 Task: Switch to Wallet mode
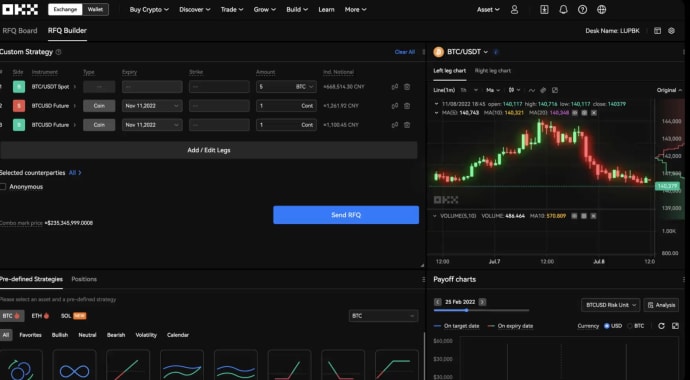95,9
